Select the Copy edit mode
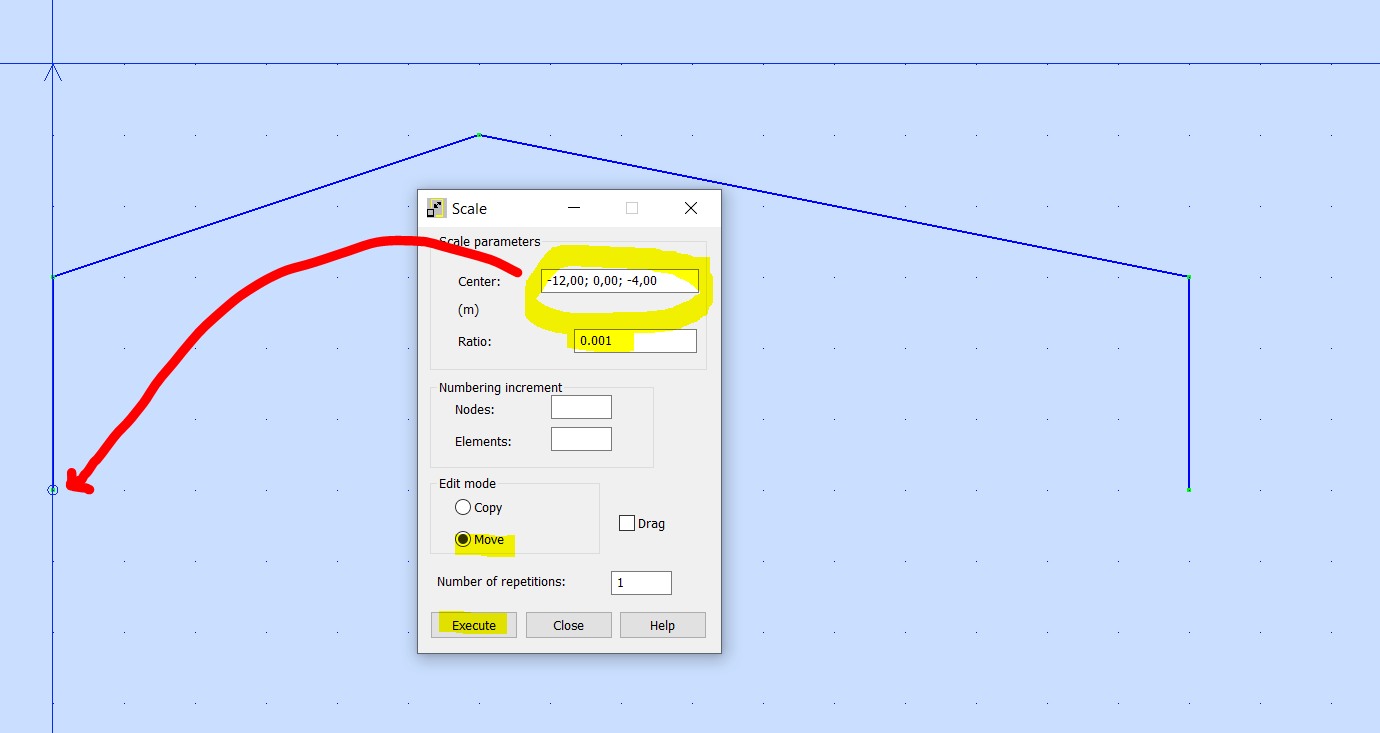This screenshot has height=733, width=1380. pyautogui.click(x=462, y=507)
